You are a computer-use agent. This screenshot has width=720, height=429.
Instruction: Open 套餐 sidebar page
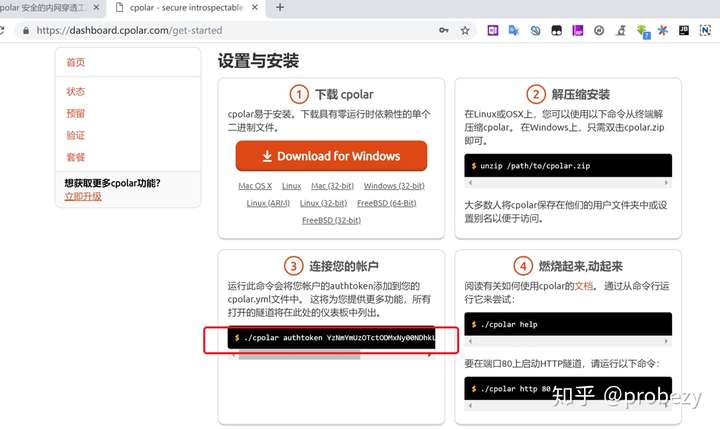pos(75,157)
